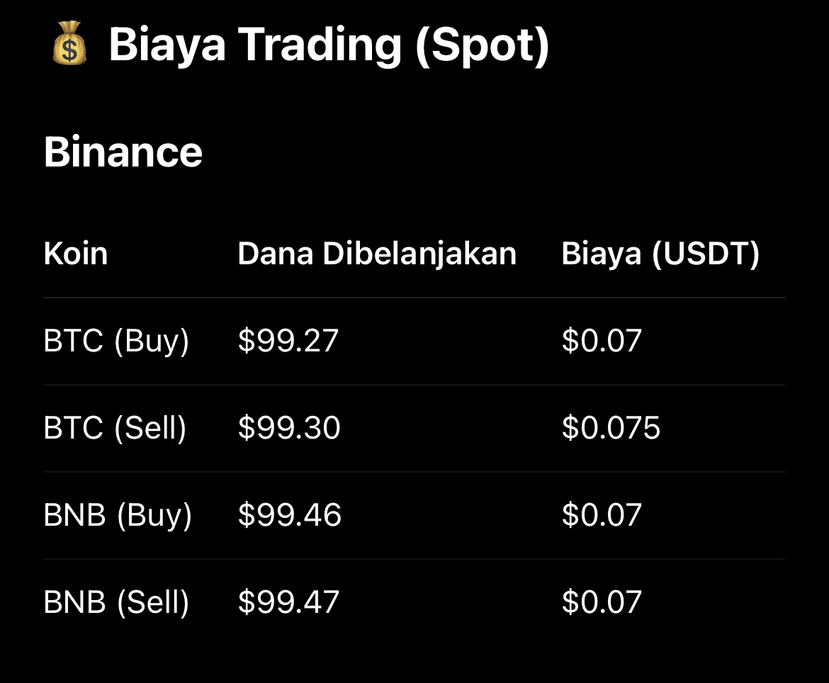
Task: Click the word Trading in the title
Action: [319, 47]
